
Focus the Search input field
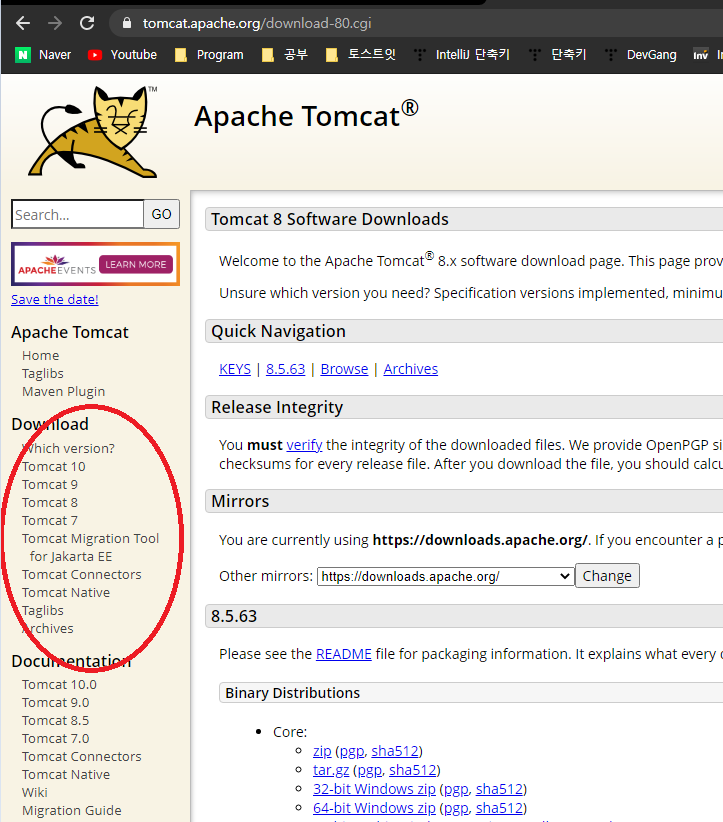78,214
